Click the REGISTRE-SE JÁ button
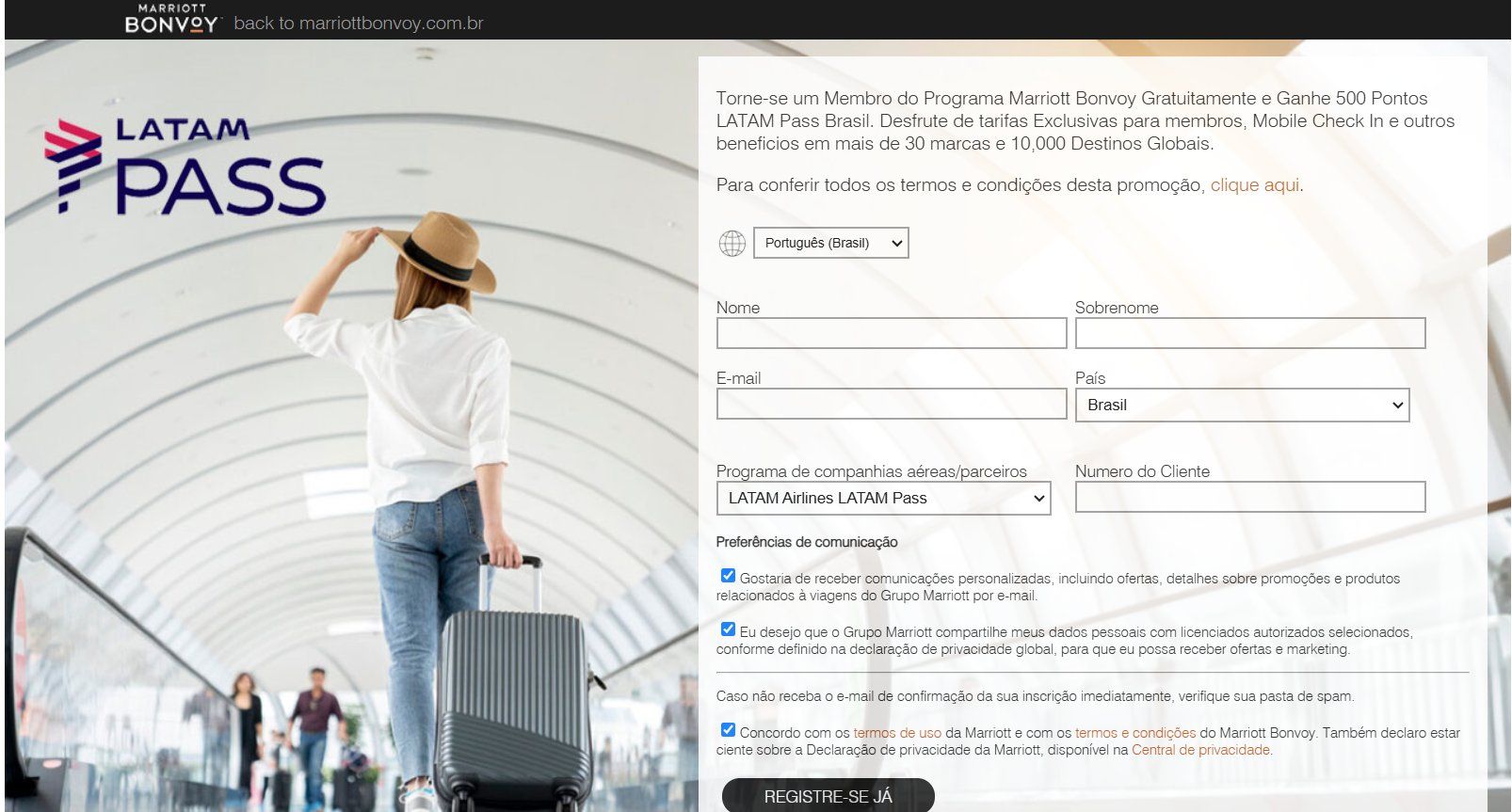1512x812 pixels. (828, 796)
